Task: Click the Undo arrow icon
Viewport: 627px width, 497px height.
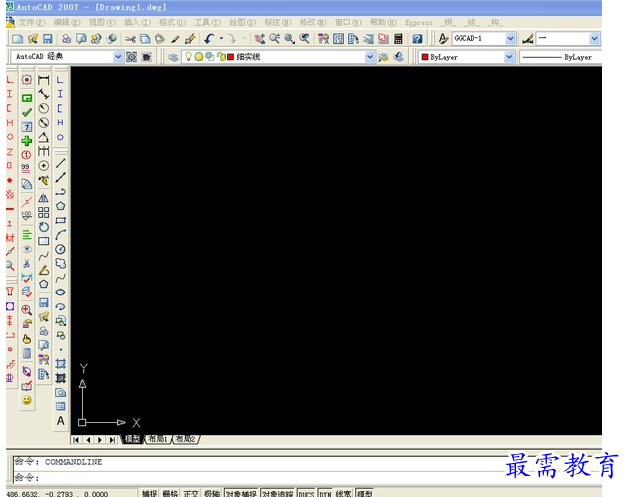Action: point(209,39)
